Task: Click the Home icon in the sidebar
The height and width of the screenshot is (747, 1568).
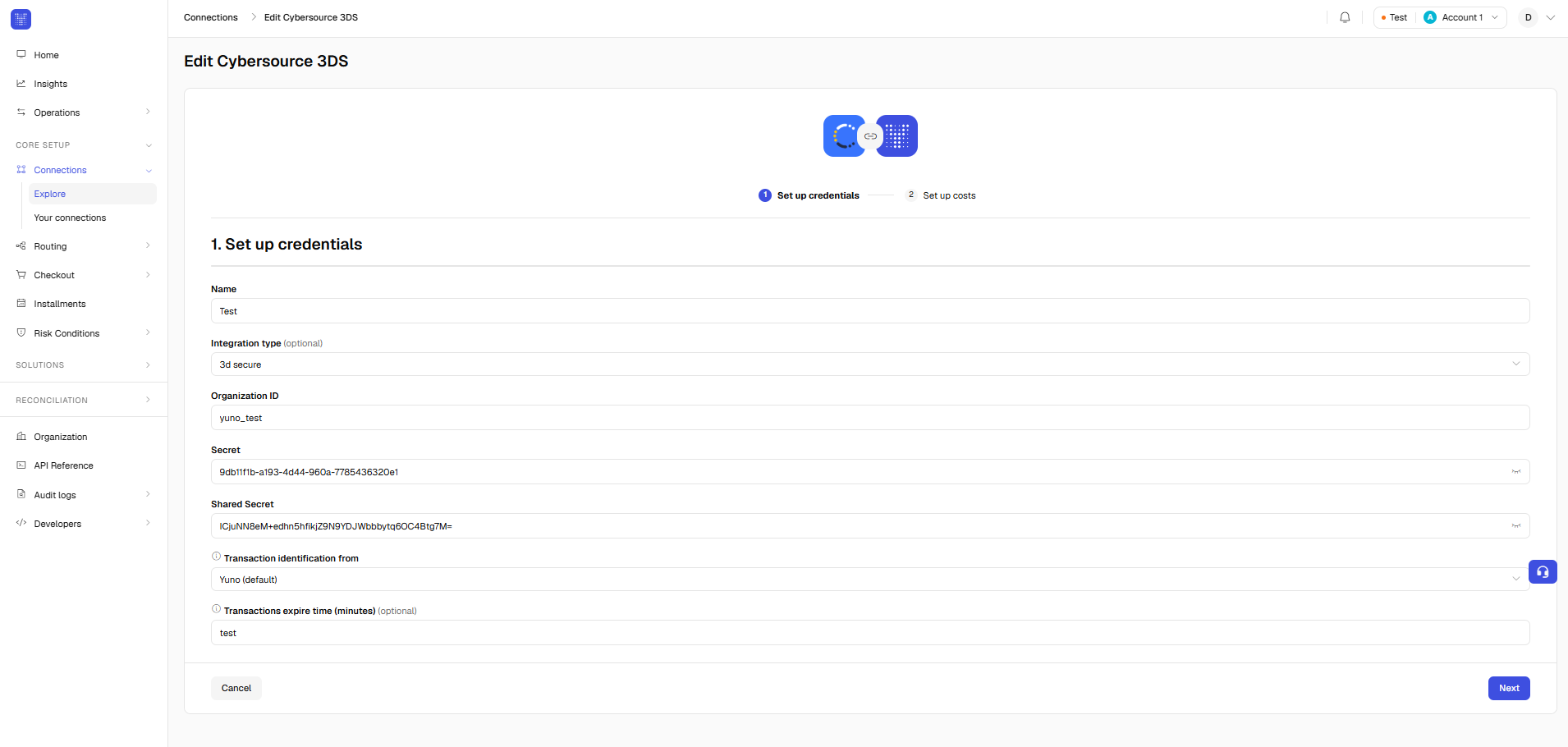Action: (x=21, y=54)
